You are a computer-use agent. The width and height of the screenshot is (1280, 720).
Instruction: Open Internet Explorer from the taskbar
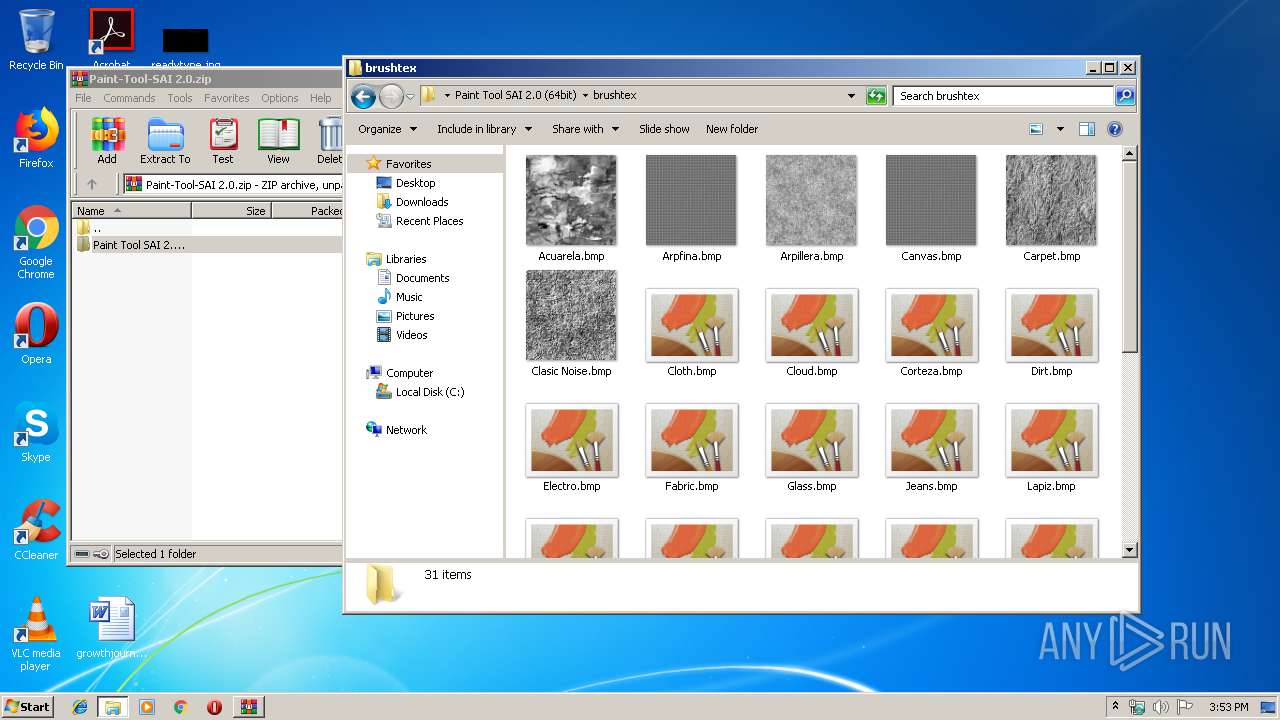80,707
